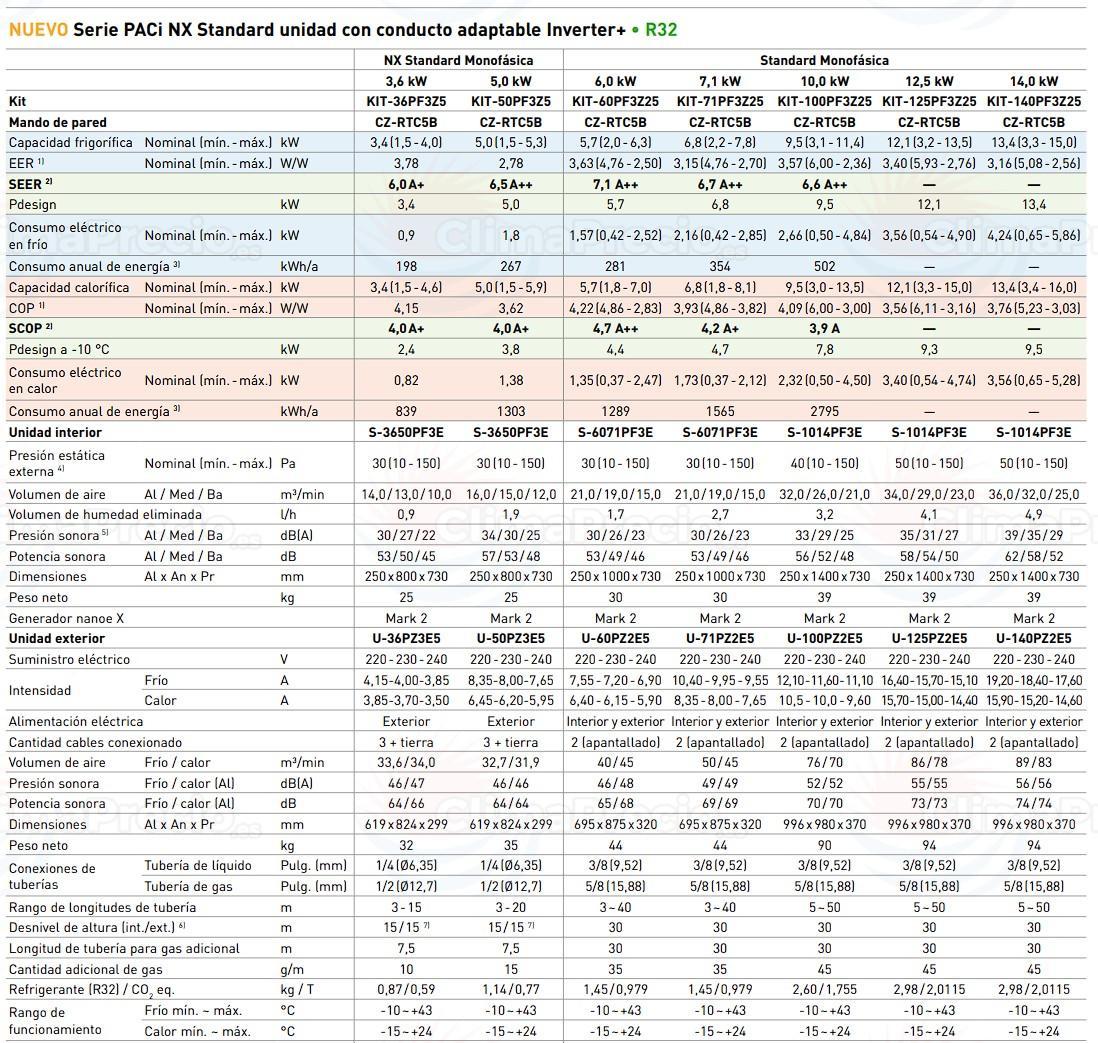Screen dimensions: 1098x1043
Task: Select indoor unit model S-6071PF3E under 6,0 kW
Action: click(616, 432)
